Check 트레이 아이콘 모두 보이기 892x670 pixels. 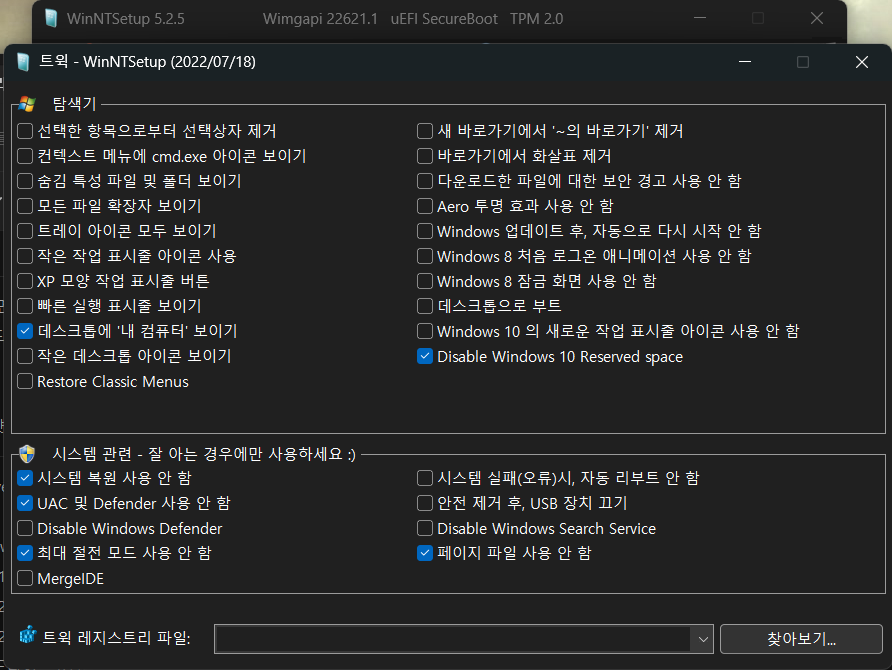(25, 231)
